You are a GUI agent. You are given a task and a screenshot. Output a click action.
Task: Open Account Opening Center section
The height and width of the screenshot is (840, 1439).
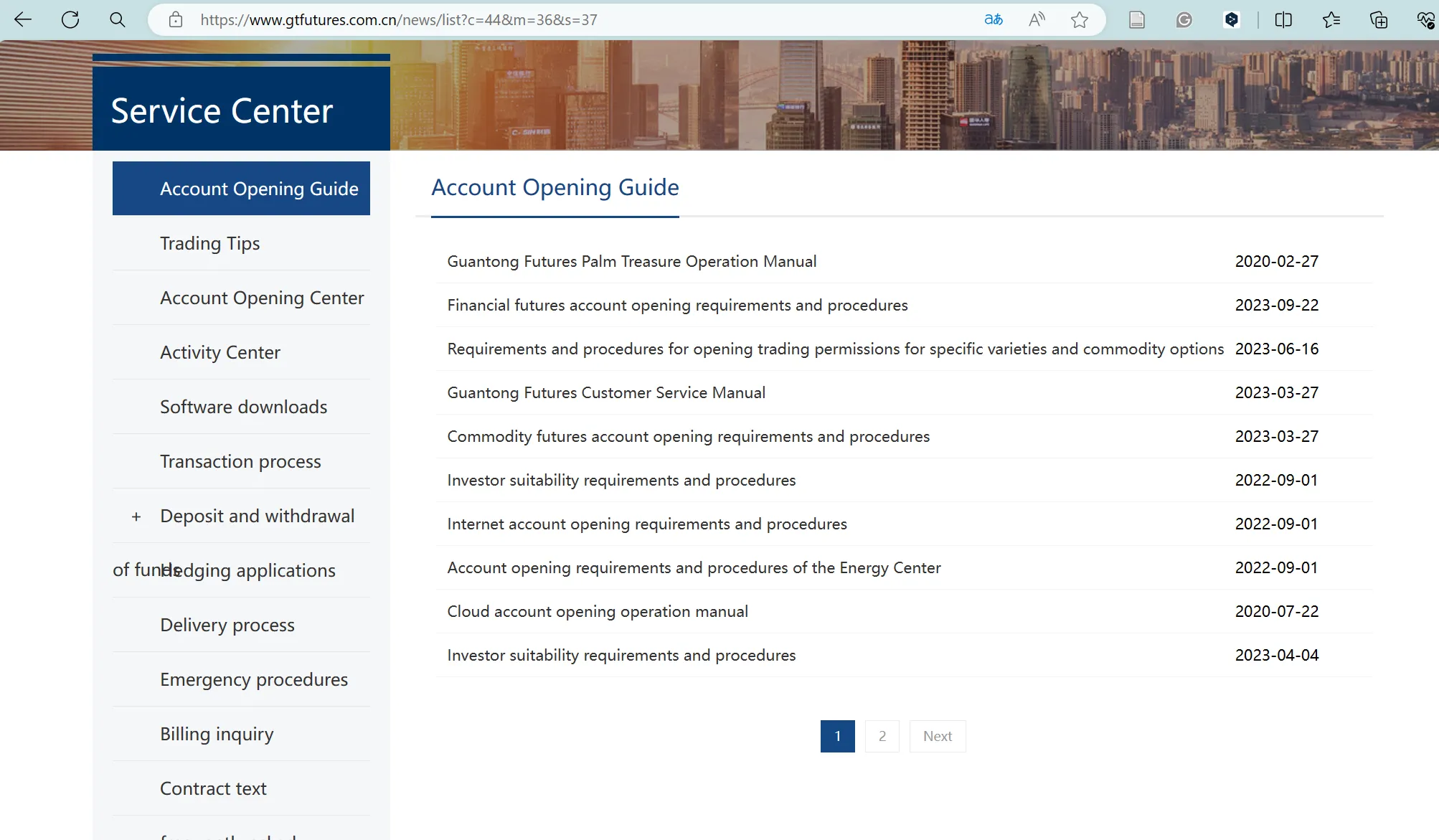click(x=262, y=298)
